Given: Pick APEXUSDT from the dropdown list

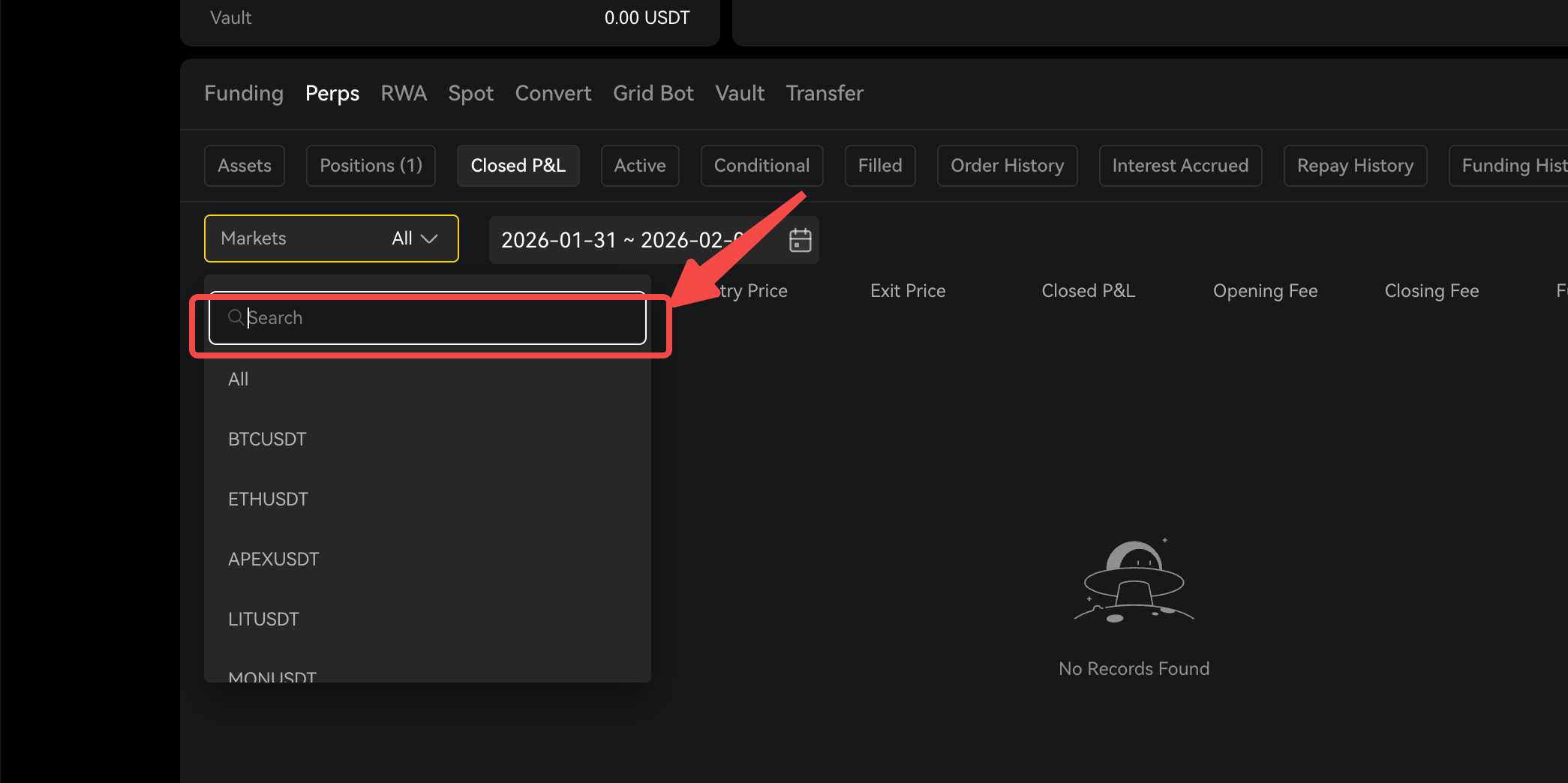Looking at the screenshot, I should 273,559.
